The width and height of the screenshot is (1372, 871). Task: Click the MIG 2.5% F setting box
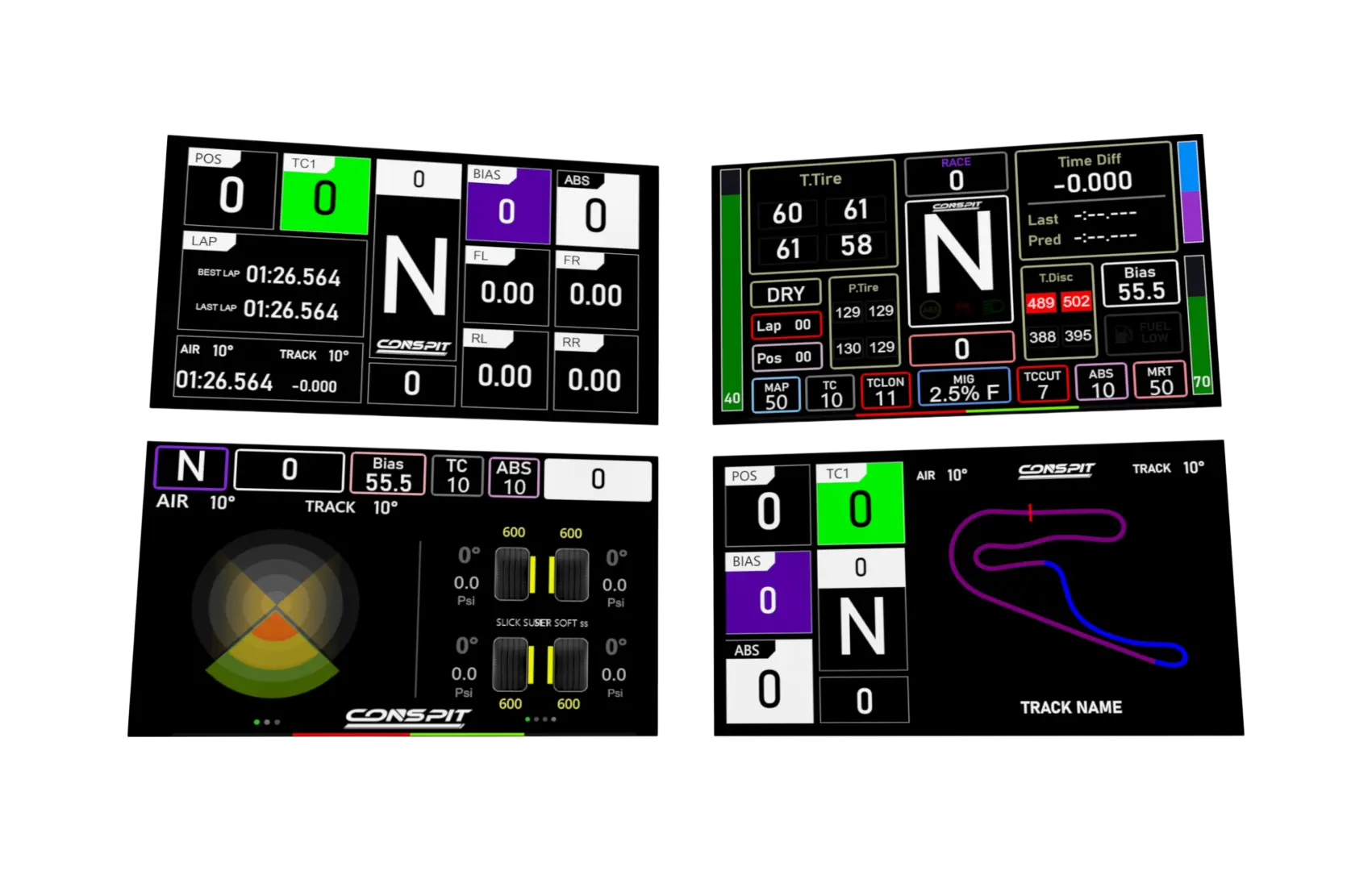pyautogui.click(x=965, y=388)
